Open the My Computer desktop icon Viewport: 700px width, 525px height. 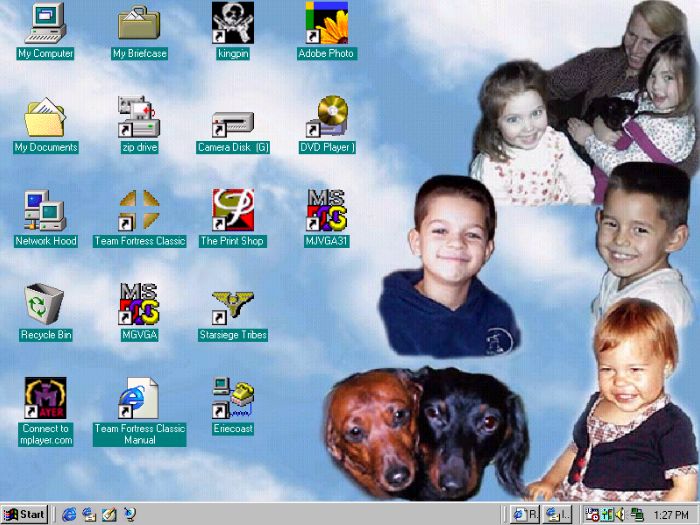pyautogui.click(x=45, y=24)
